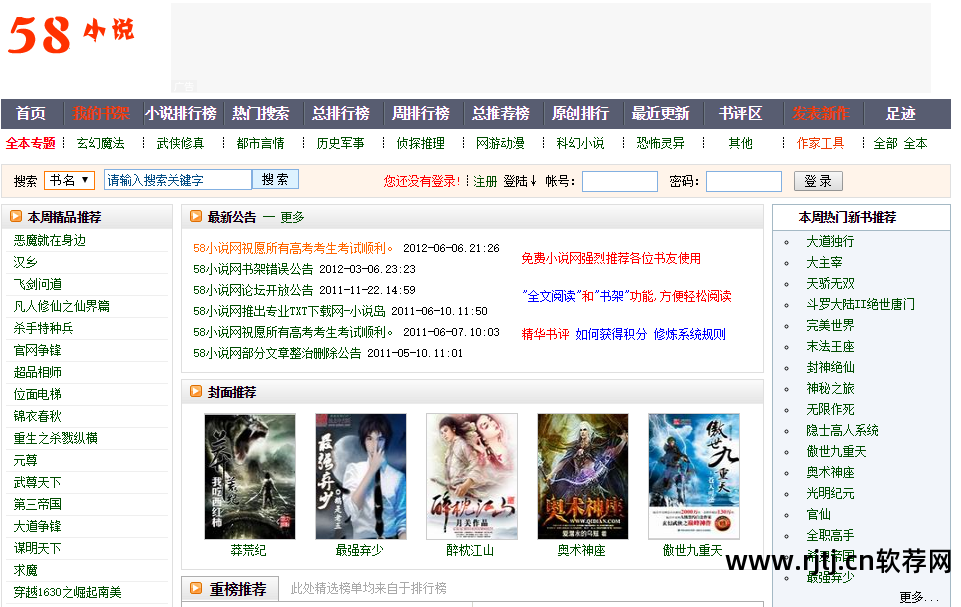Select 玄幻魔法 category
The width and height of the screenshot is (961, 607).
click(x=101, y=143)
